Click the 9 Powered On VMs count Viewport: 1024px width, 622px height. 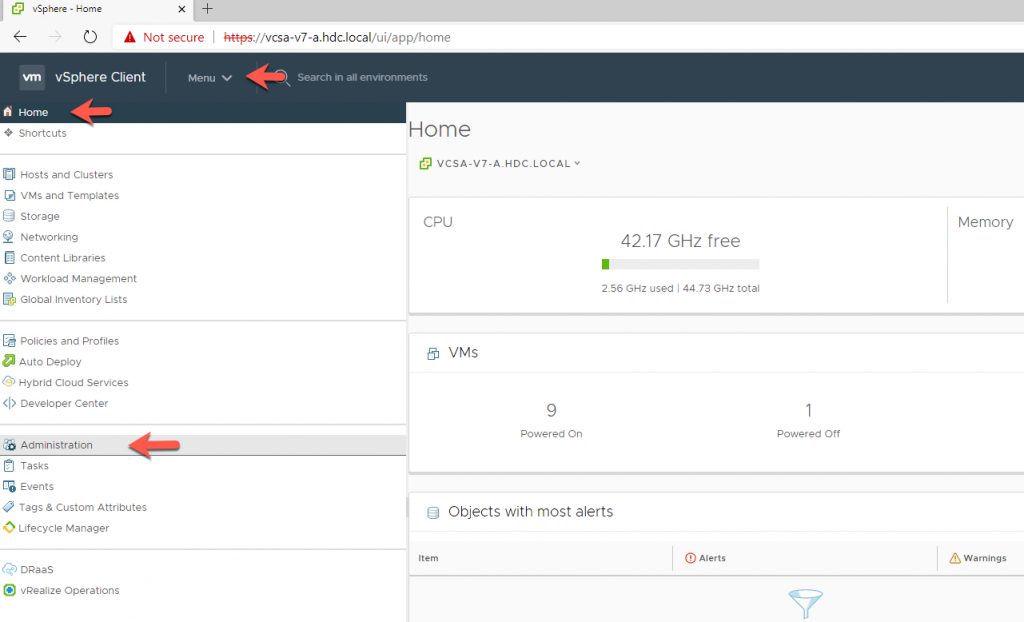click(551, 410)
